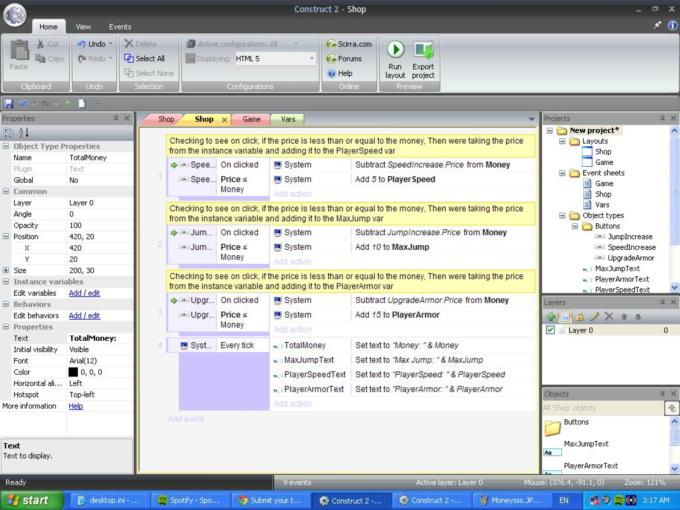Click the Redo arrow icon
The width and height of the screenshot is (680, 510).
(81, 58)
